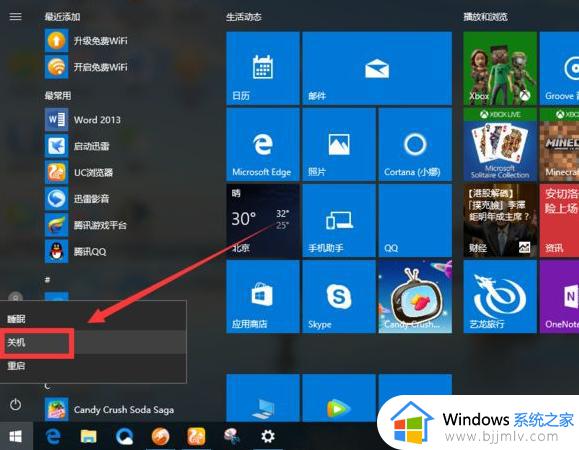Open the 北京 weather tile
This screenshot has height=450, width=579.
(x=263, y=220)
